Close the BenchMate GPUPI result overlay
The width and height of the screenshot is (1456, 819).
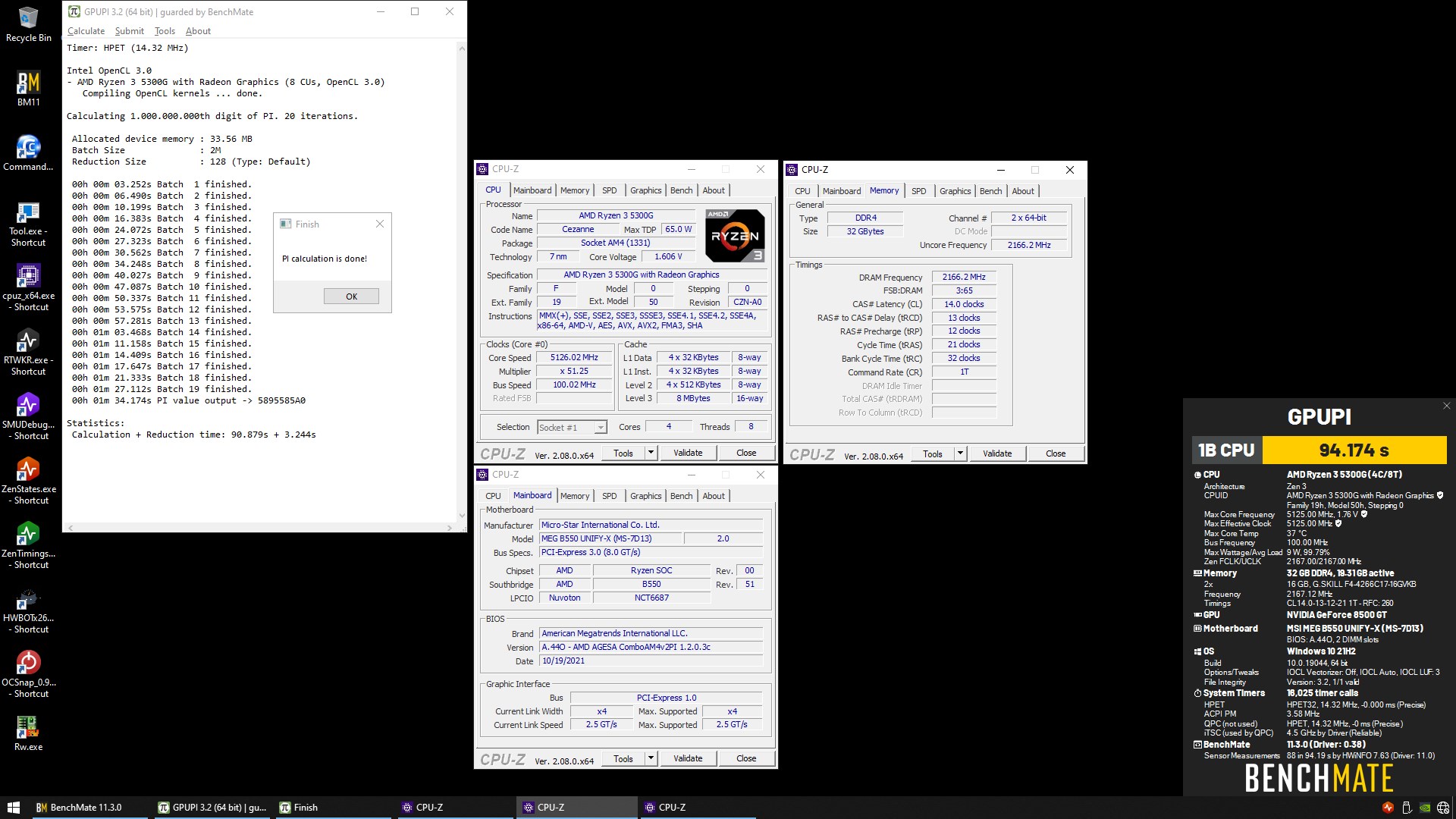pyautogui.click(x=1446, y=406)
